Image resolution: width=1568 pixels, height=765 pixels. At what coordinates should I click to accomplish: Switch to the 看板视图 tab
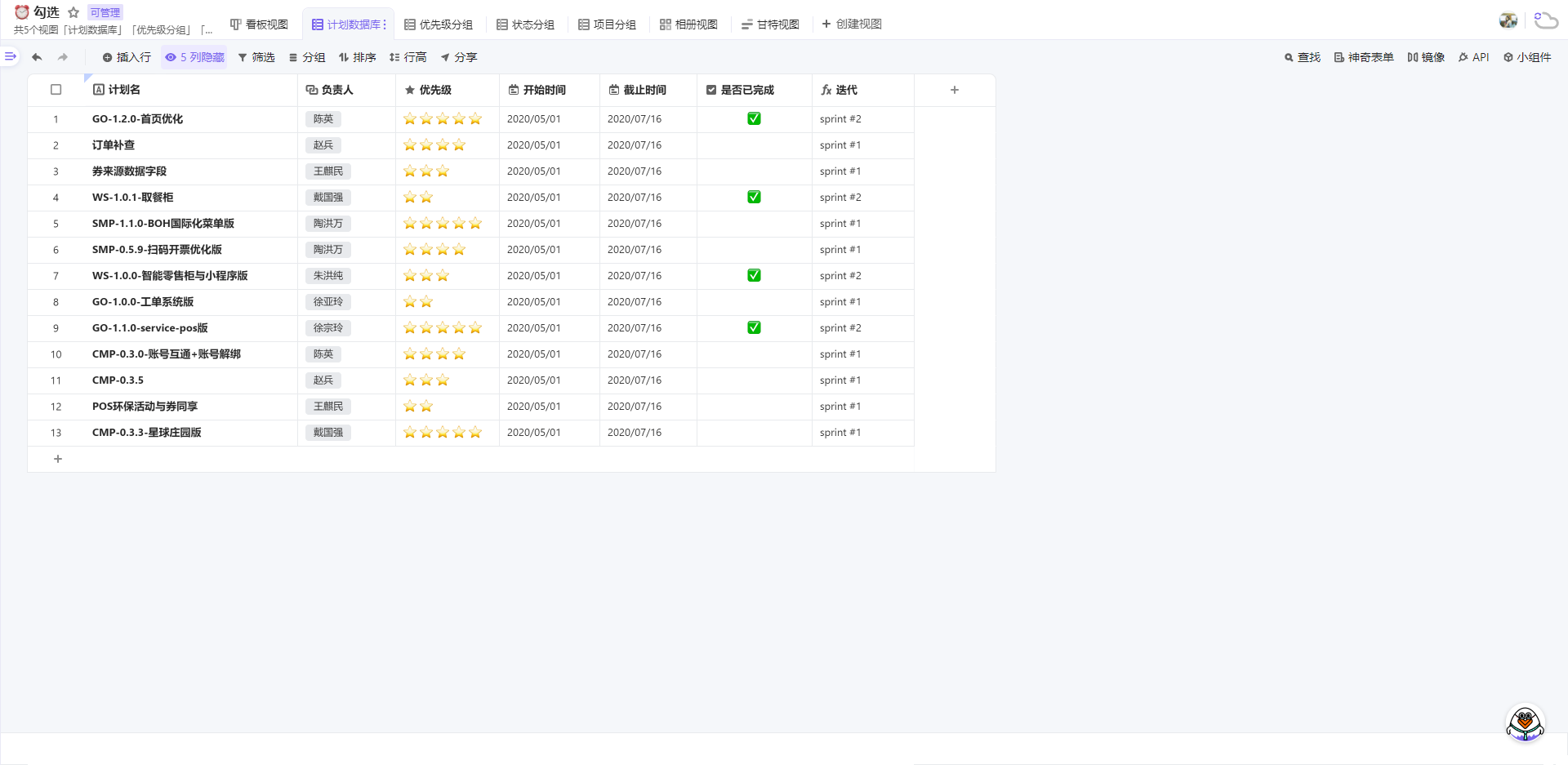point(259,24)
